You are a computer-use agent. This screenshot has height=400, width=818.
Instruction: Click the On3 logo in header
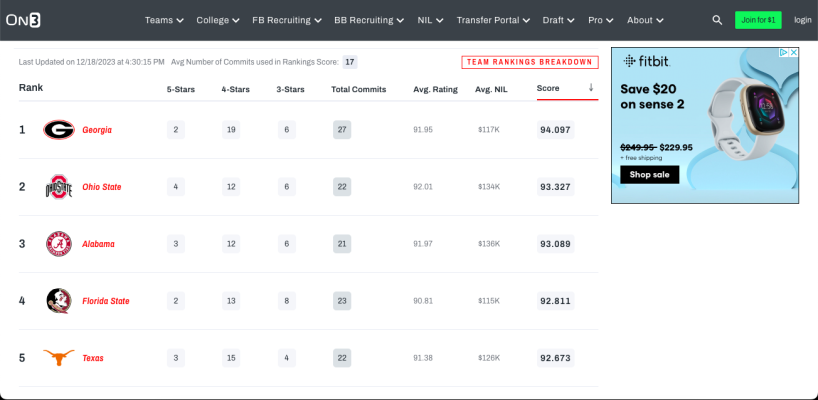point(23,20)
